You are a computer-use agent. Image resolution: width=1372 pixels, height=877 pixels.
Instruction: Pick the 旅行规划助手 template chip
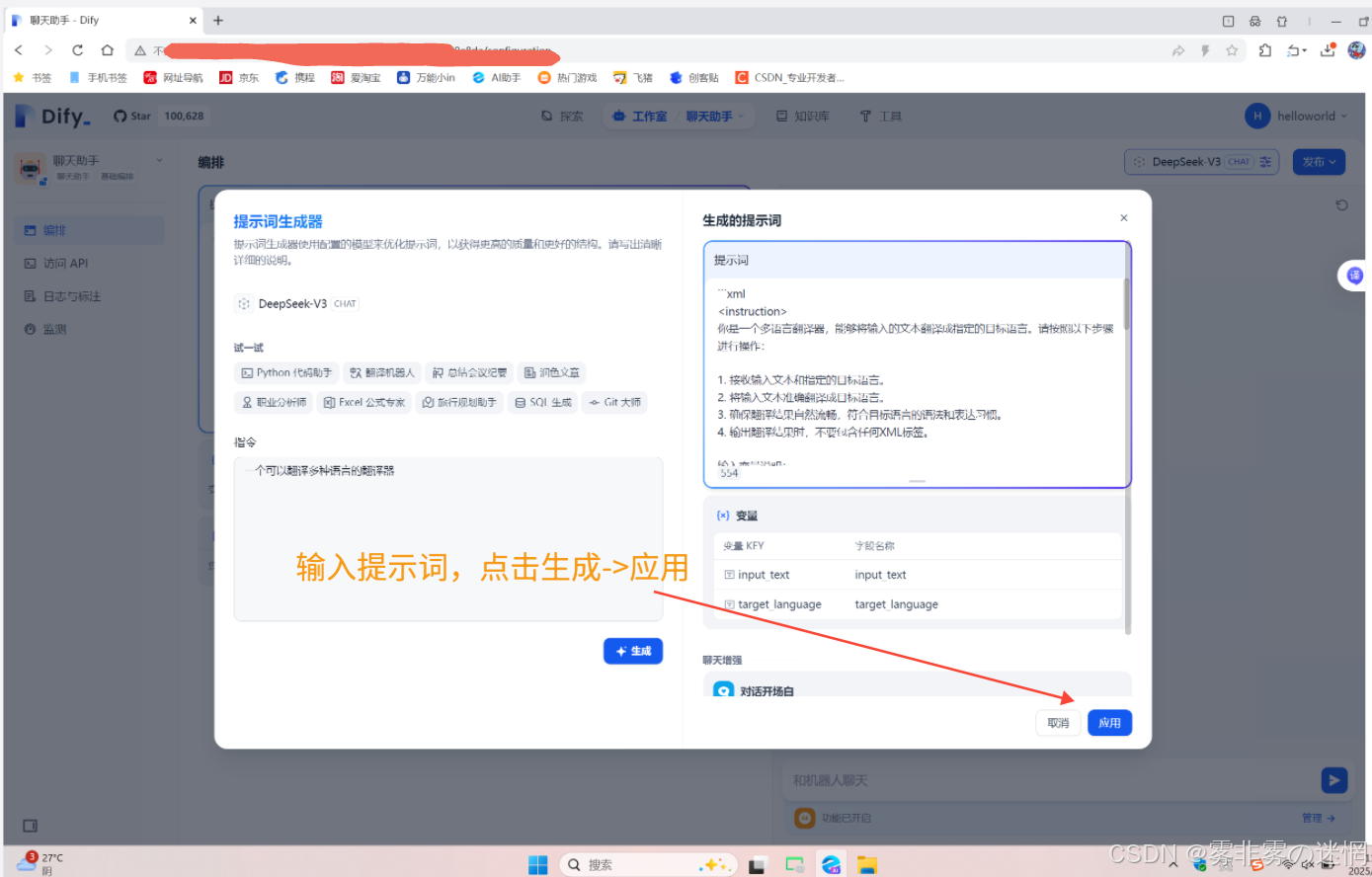tap(459, 402)
